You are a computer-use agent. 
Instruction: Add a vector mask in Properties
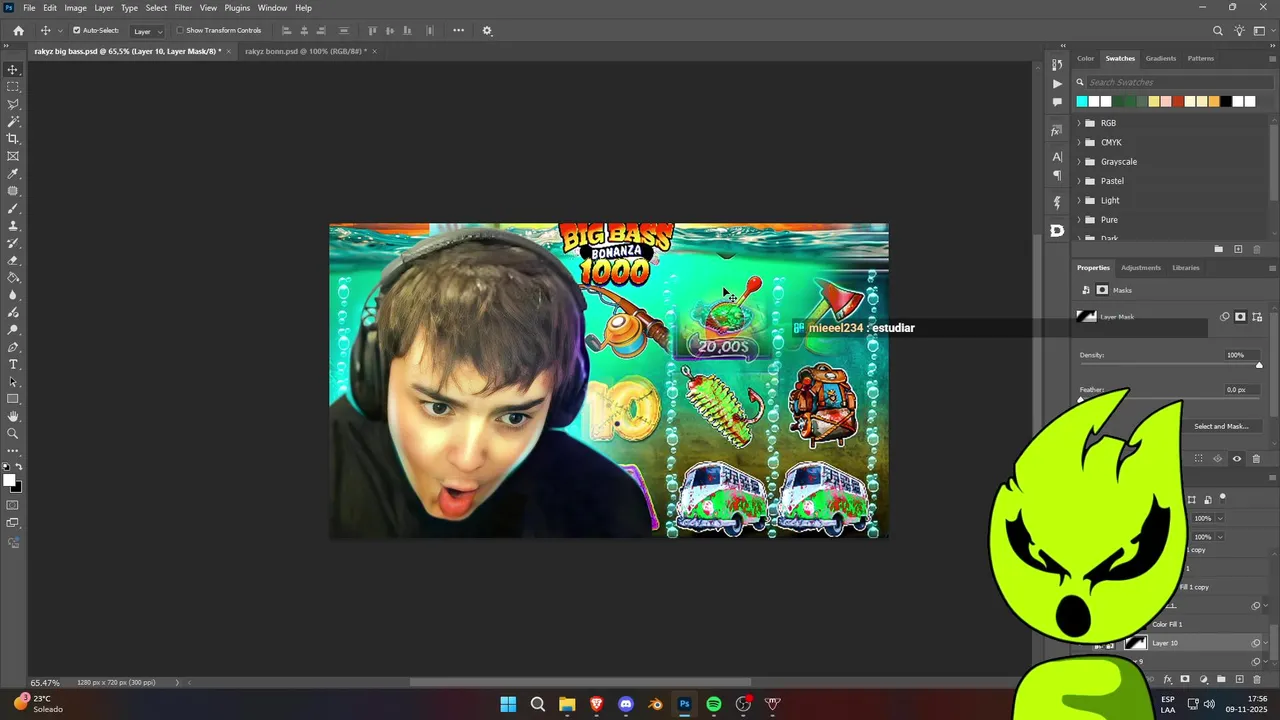(1257, 317)
